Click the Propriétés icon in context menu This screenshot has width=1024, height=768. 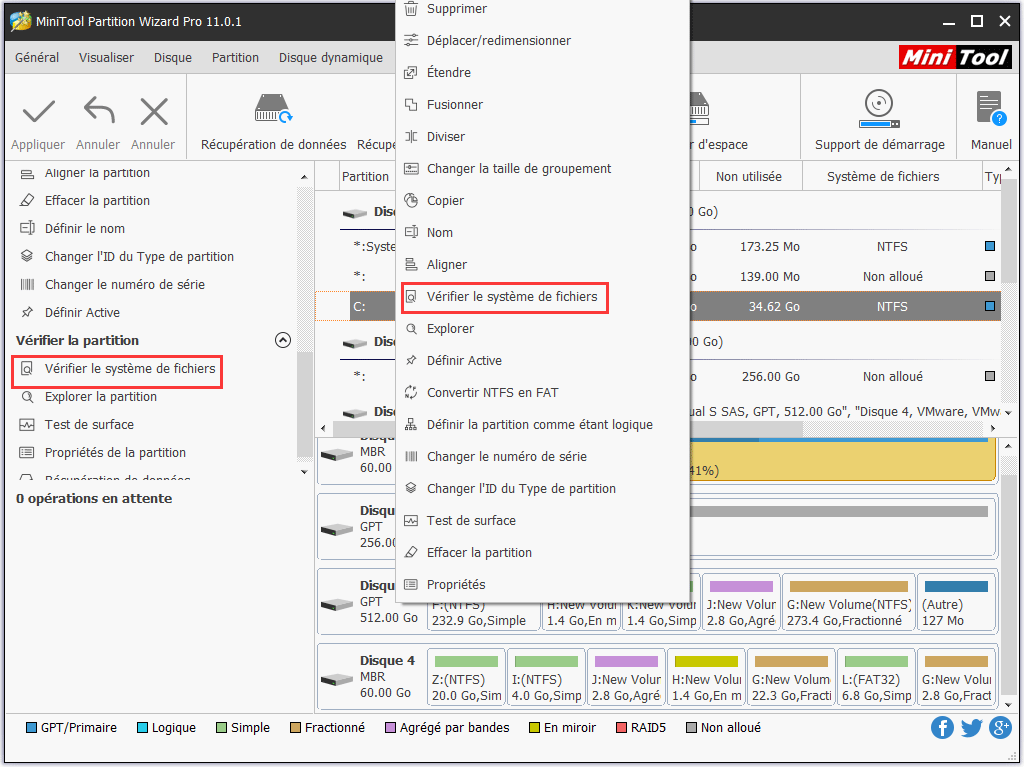tap(411, 584)
